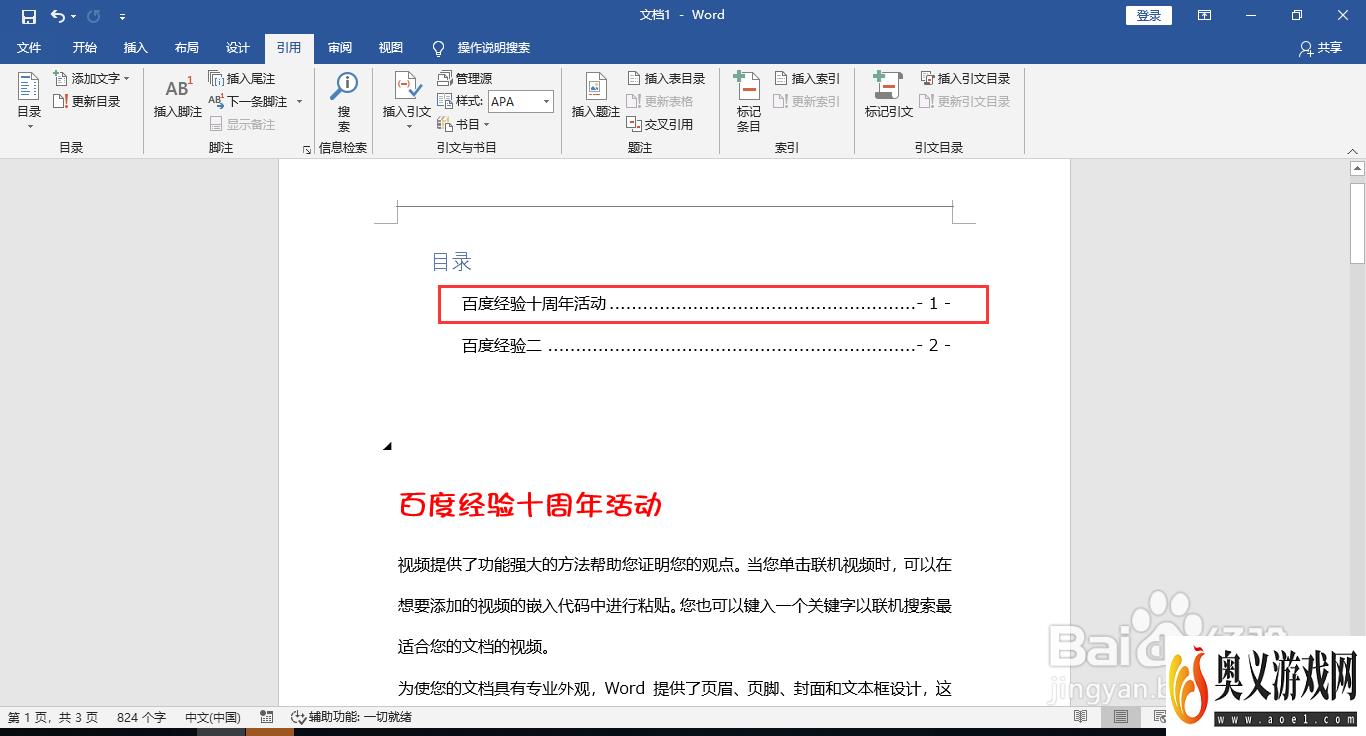Click 插入尾注 endnote button

click(241, 78)
